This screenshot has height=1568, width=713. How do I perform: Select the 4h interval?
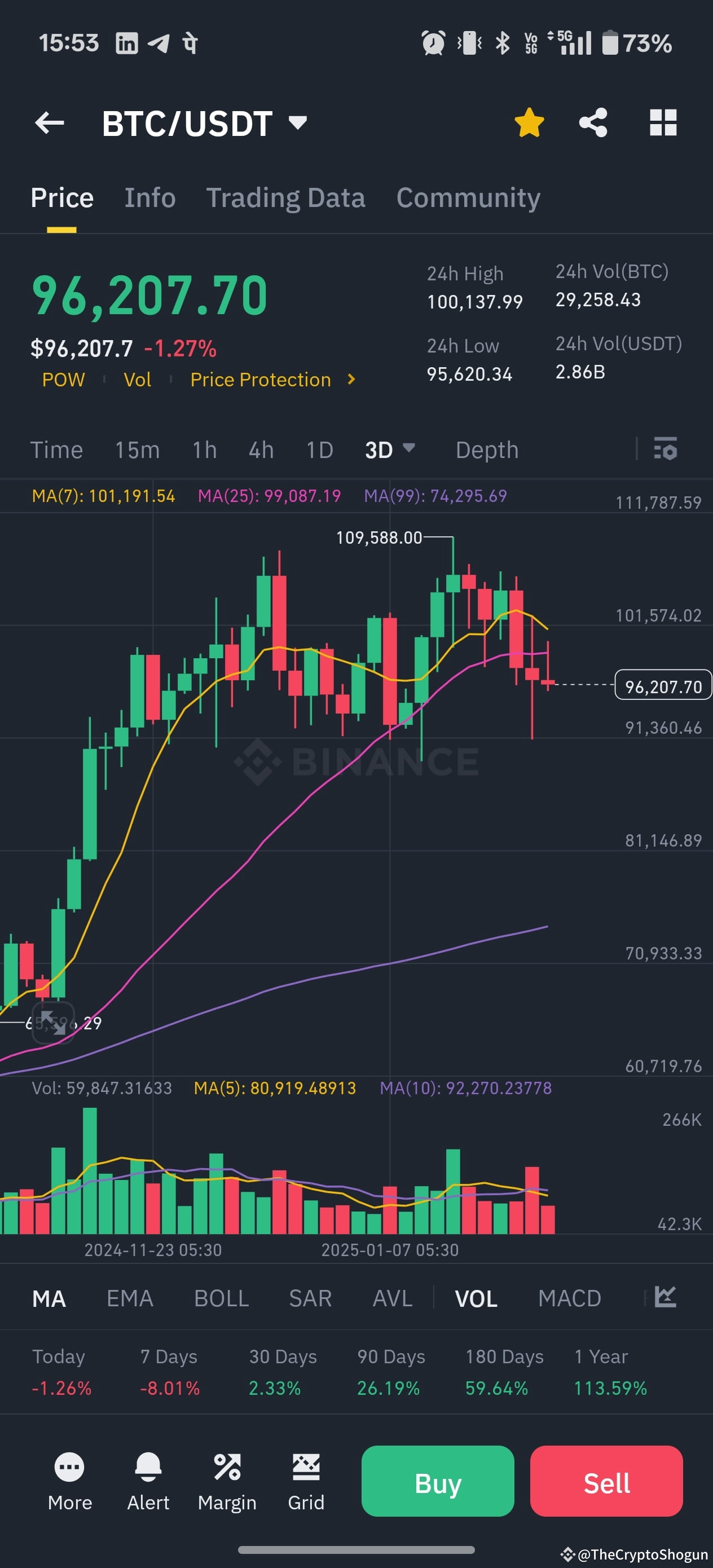[x=261, y=450]
